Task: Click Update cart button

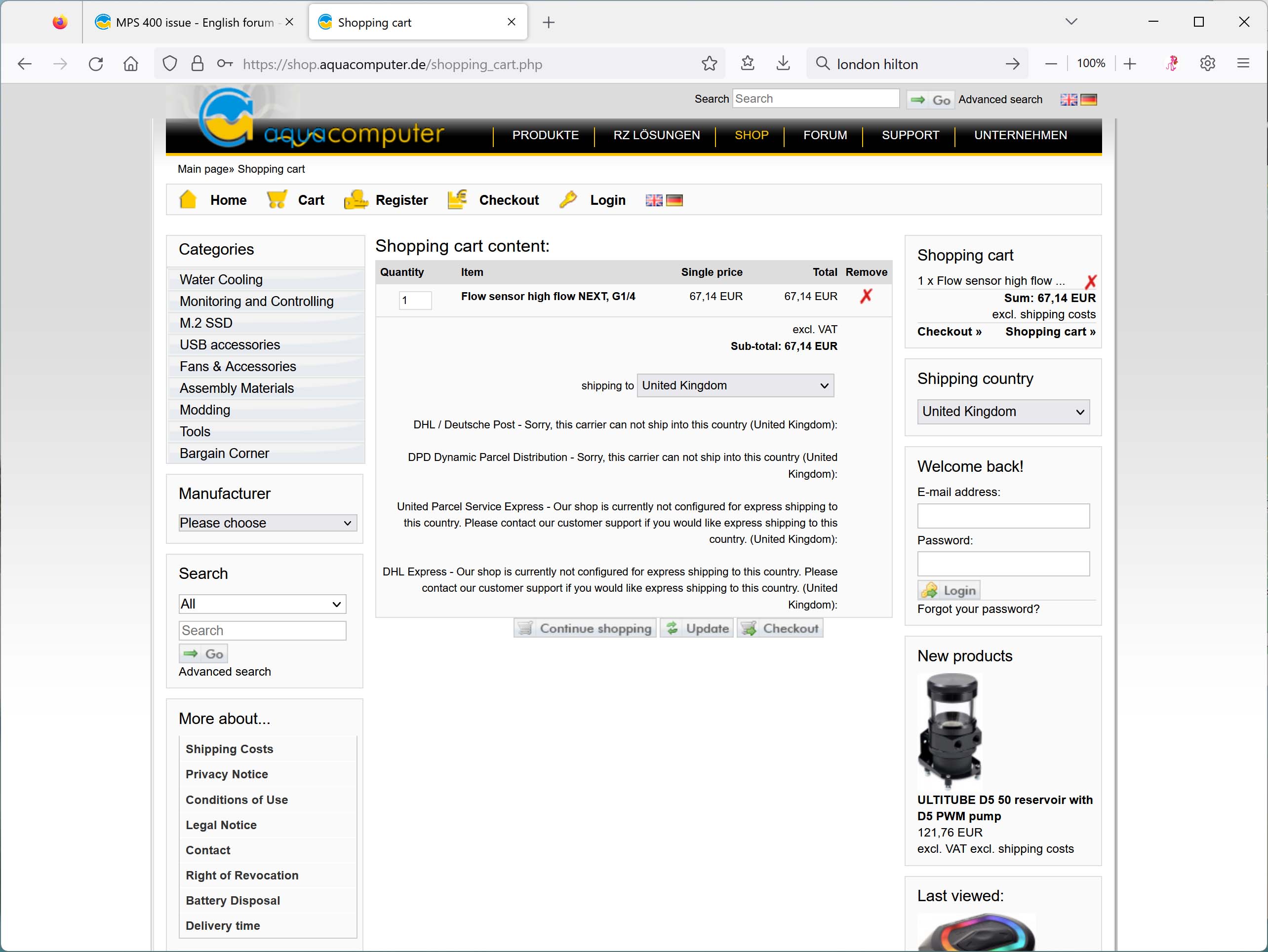Action: [697, 628]
